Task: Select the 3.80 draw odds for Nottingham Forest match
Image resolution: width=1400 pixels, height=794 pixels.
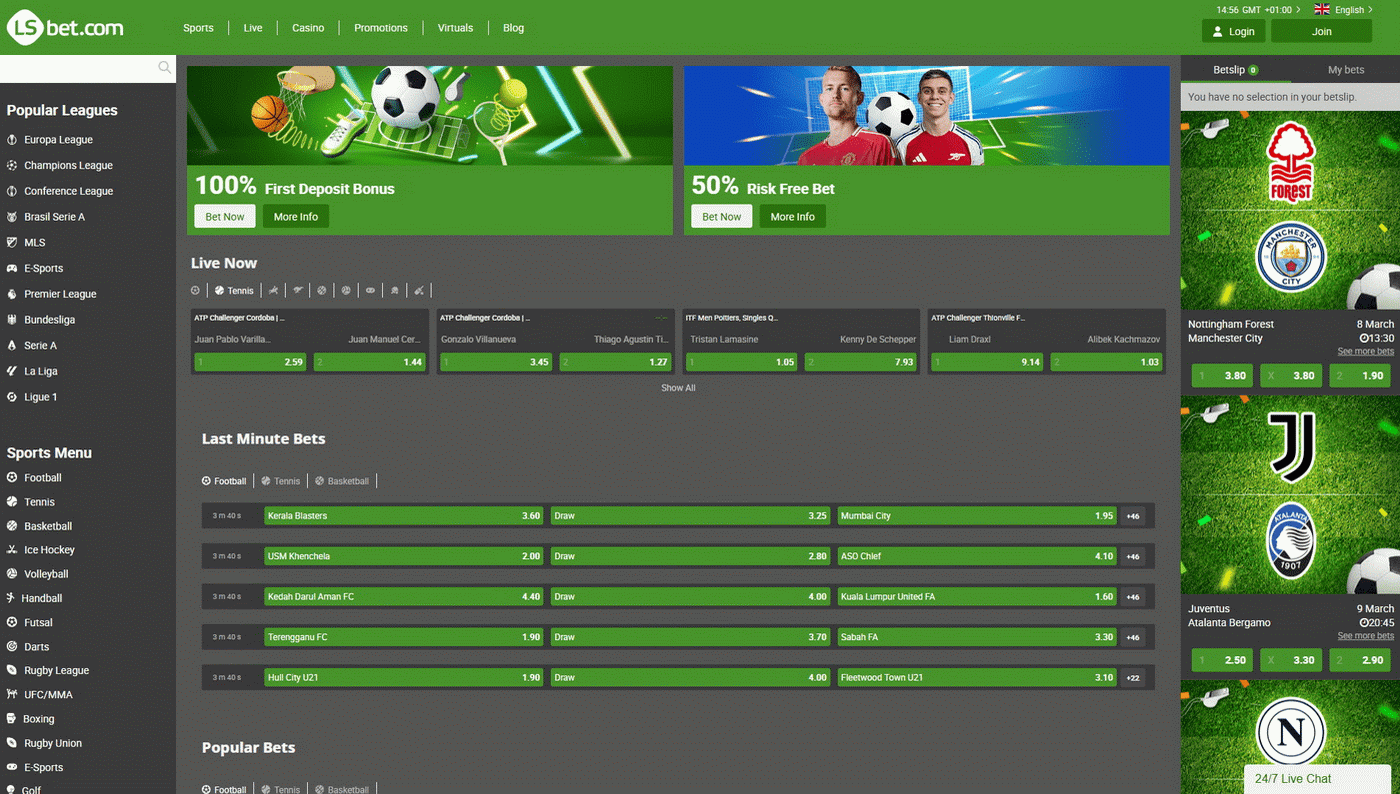Action: pos(1290,375)
